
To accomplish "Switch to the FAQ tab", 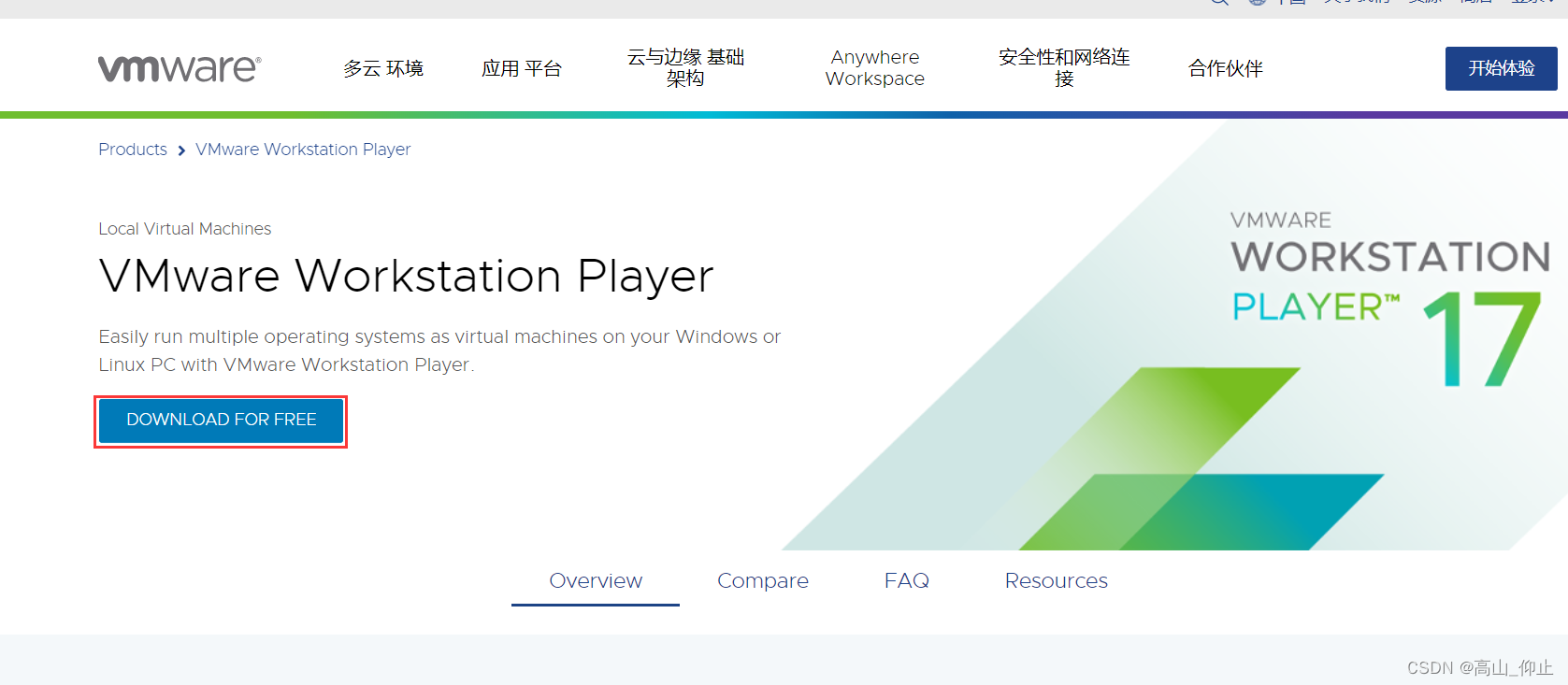I will pyautogui.click(x=907, y=580).
